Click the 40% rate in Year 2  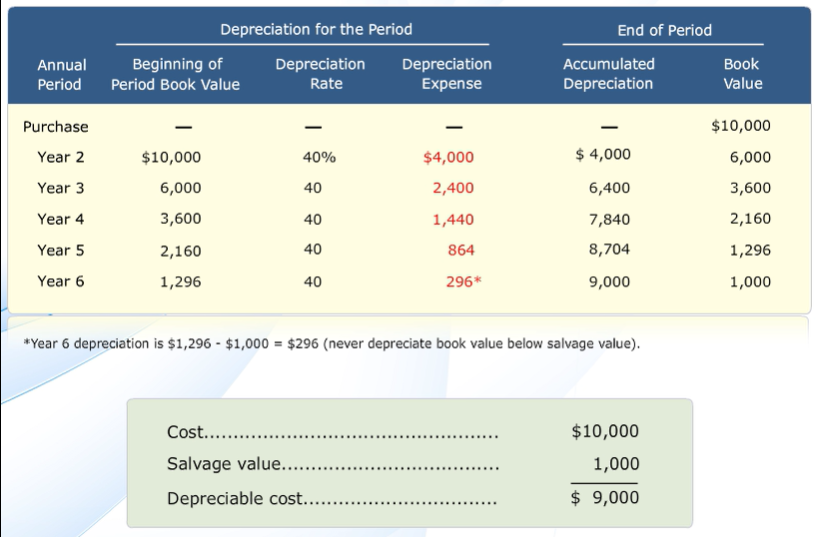tap(319, 157)
